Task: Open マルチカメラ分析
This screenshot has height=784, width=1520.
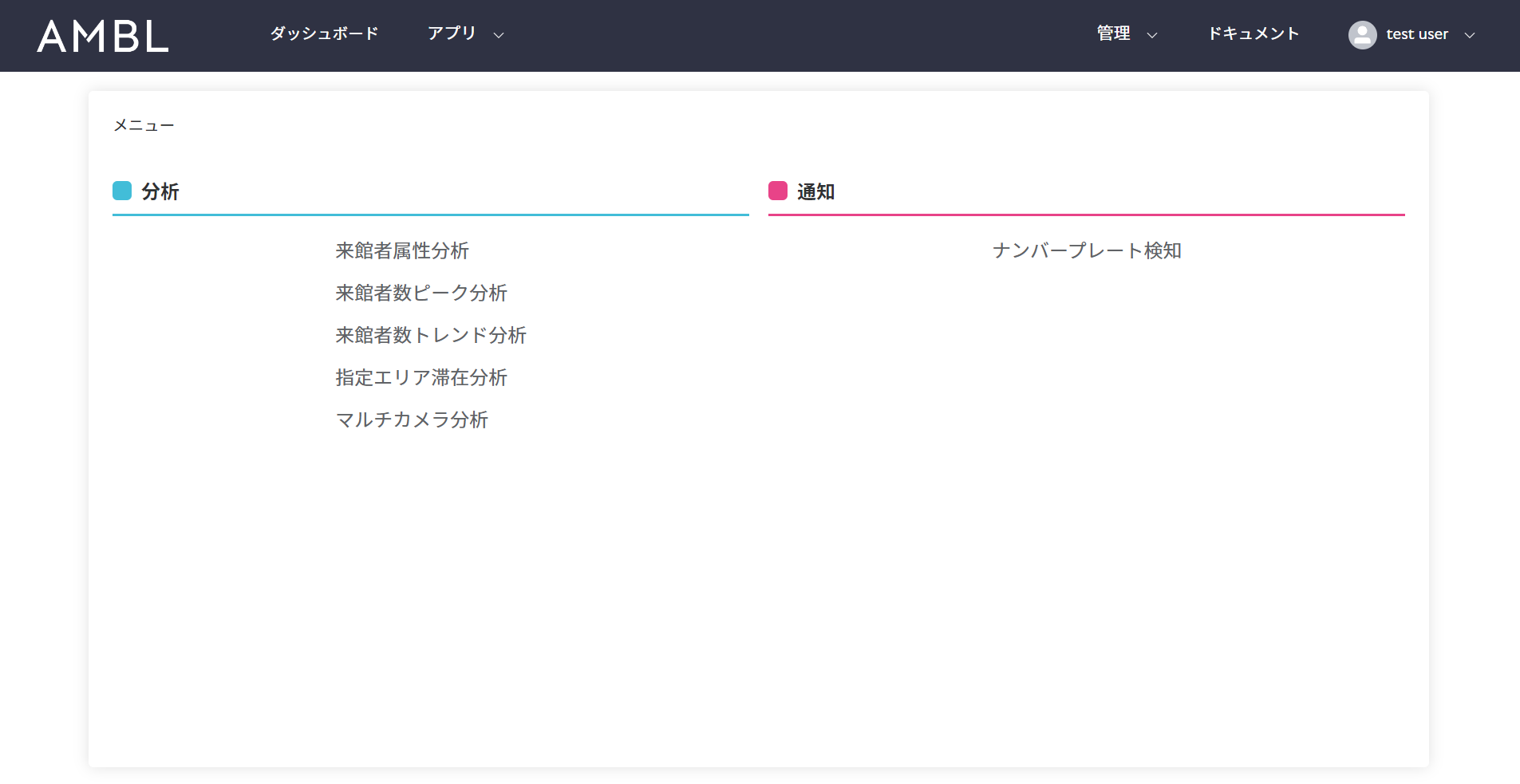Action: pos(412,420)
